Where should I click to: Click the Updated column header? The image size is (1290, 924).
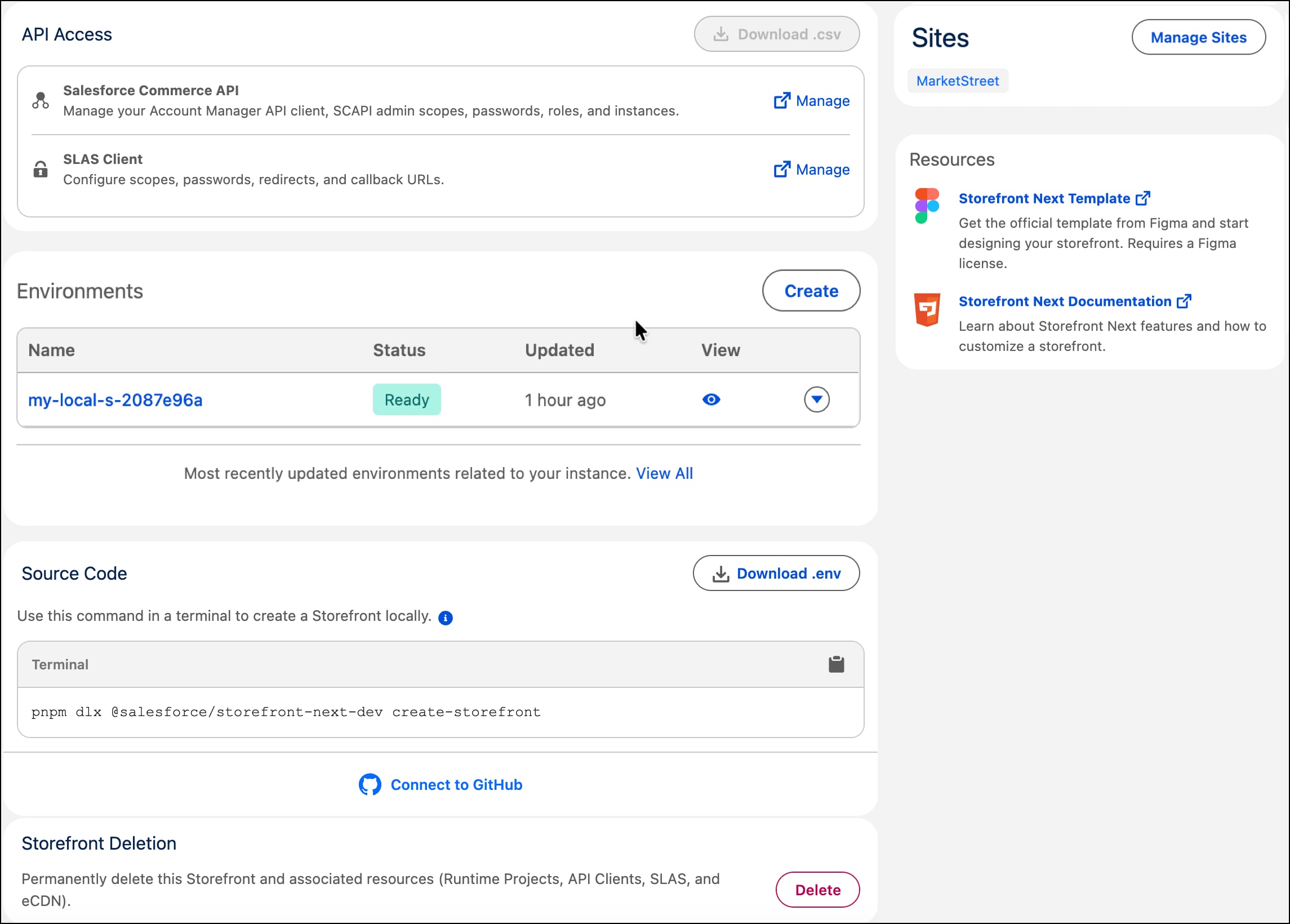tap(560, 350)
